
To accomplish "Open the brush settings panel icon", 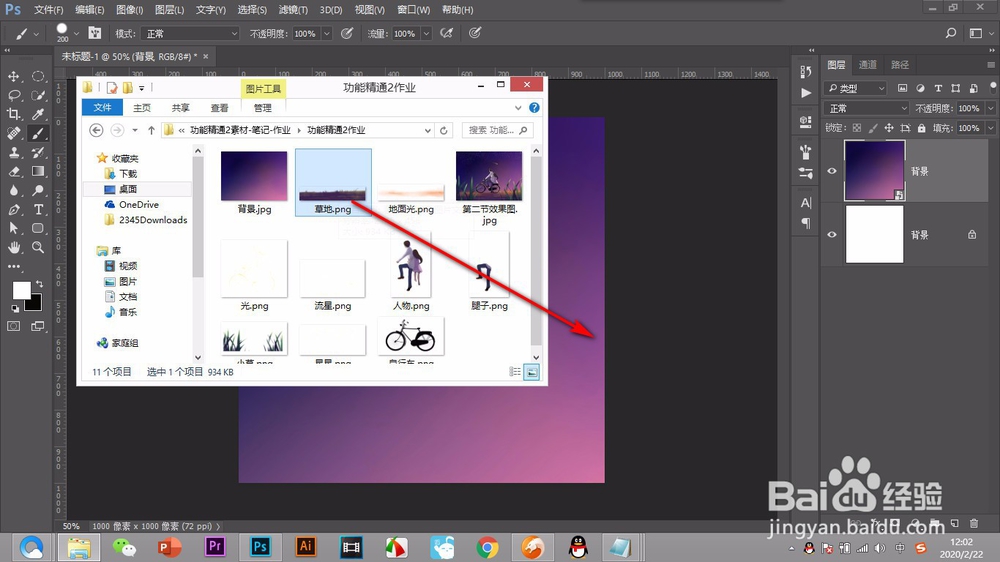I will [x=95, y=33].
